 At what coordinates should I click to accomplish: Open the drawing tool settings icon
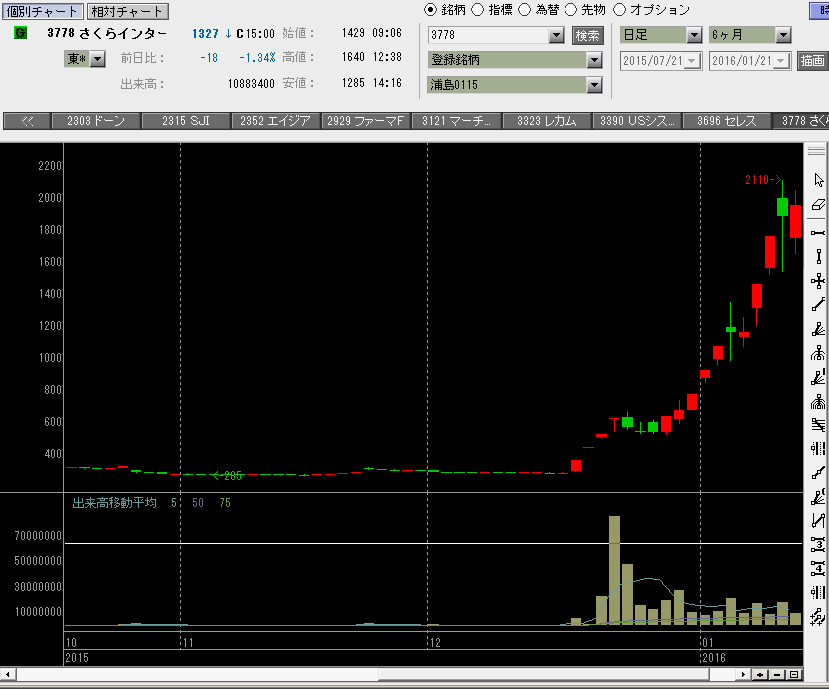click(x=818, y=617)
